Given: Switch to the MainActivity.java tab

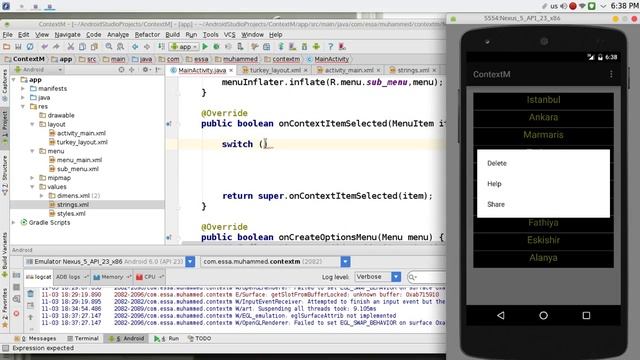Looking at the screenshot, I should (202, 70).
